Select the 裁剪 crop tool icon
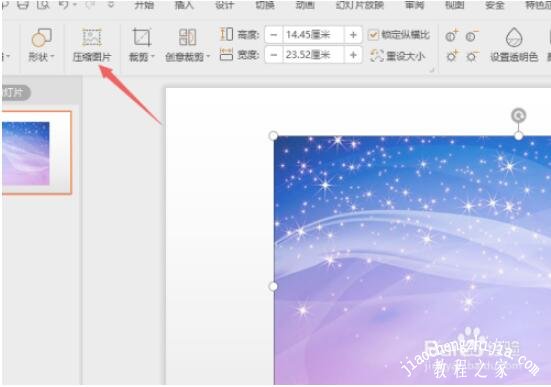The height and width of the screenshot is (387, 551). point(142,37)
